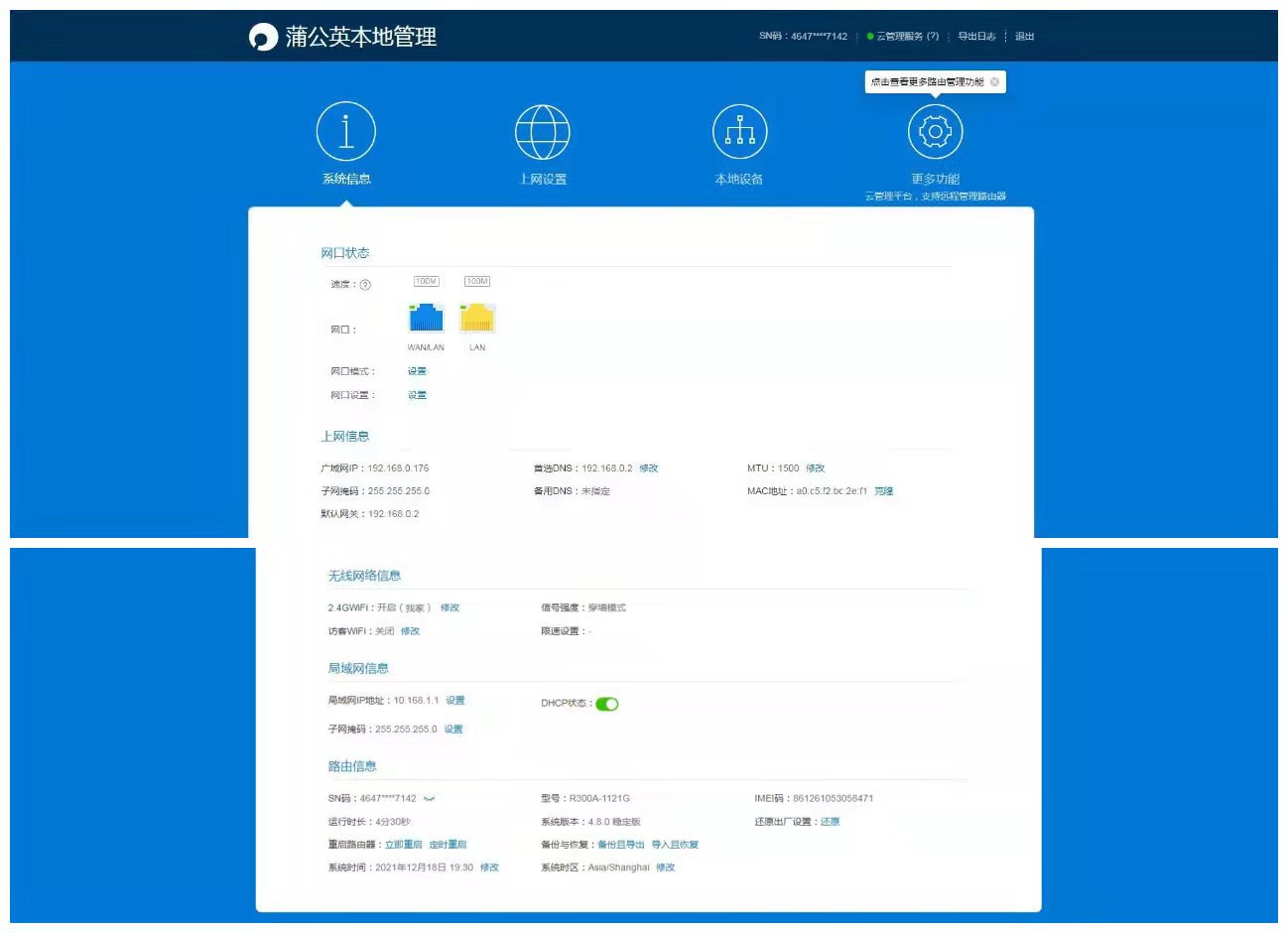Open 更多功能 via the gear icon
This screenshot has height=933, width=1288.
point(934,130)
